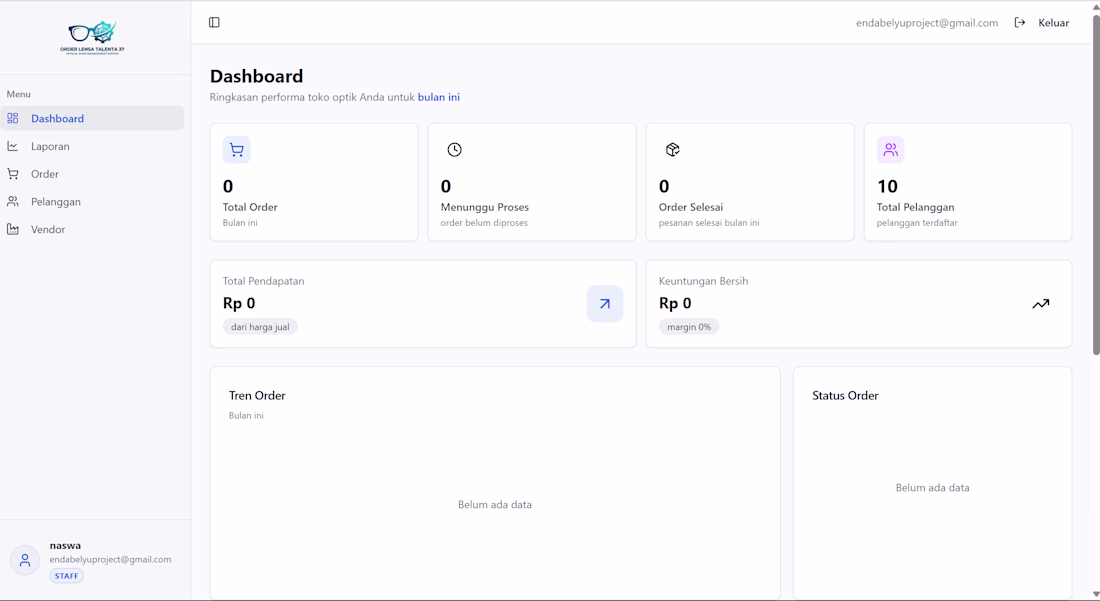Click the "Total Order" label

click(x=250, y=207)
